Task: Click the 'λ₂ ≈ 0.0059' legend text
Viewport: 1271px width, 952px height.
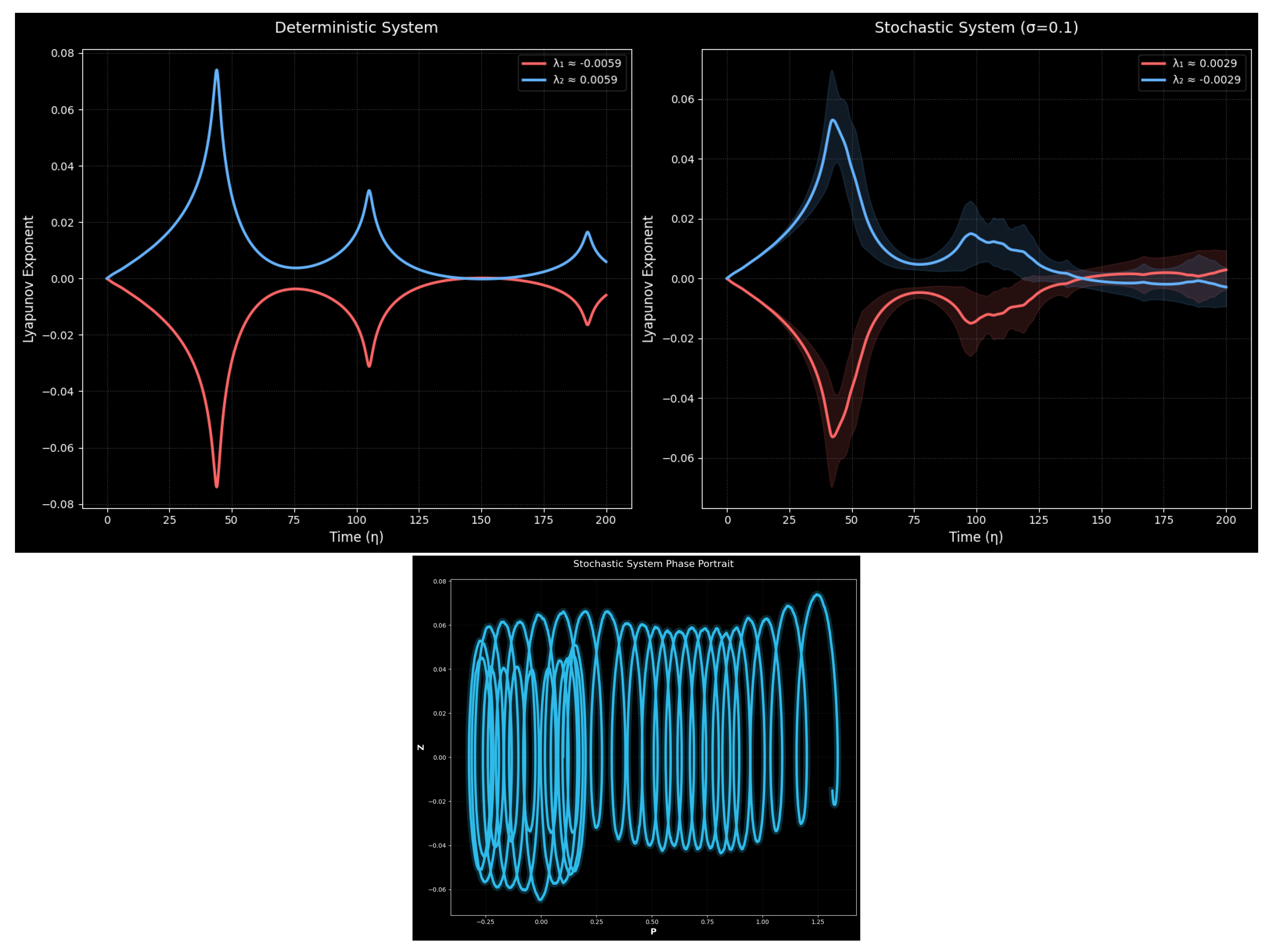Action: click(x=585, y=80)
